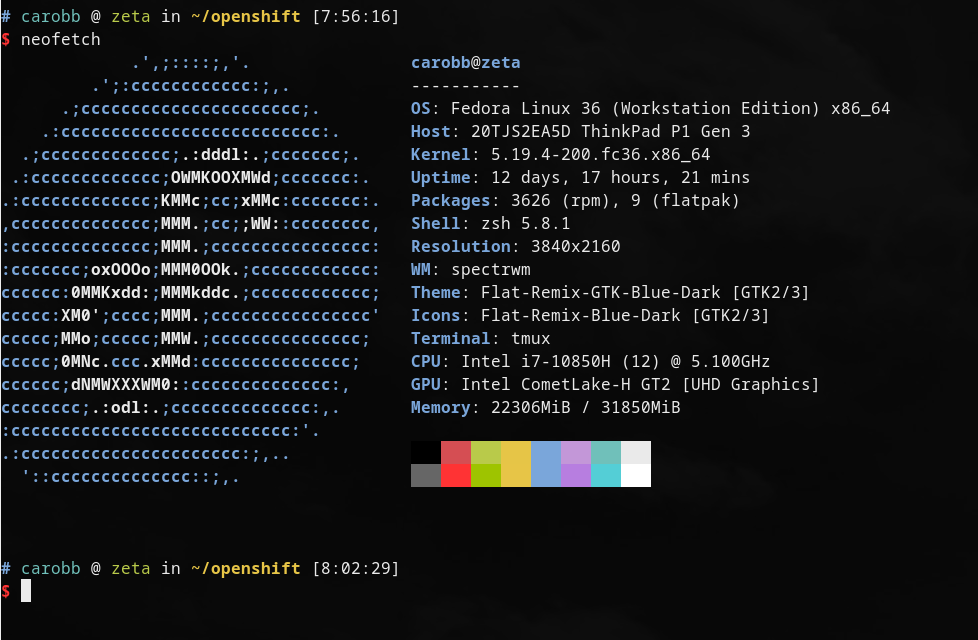Focus the terminal cursor at the bottom prompt
The width and height of the screenshot is (978, 640).
26,591
